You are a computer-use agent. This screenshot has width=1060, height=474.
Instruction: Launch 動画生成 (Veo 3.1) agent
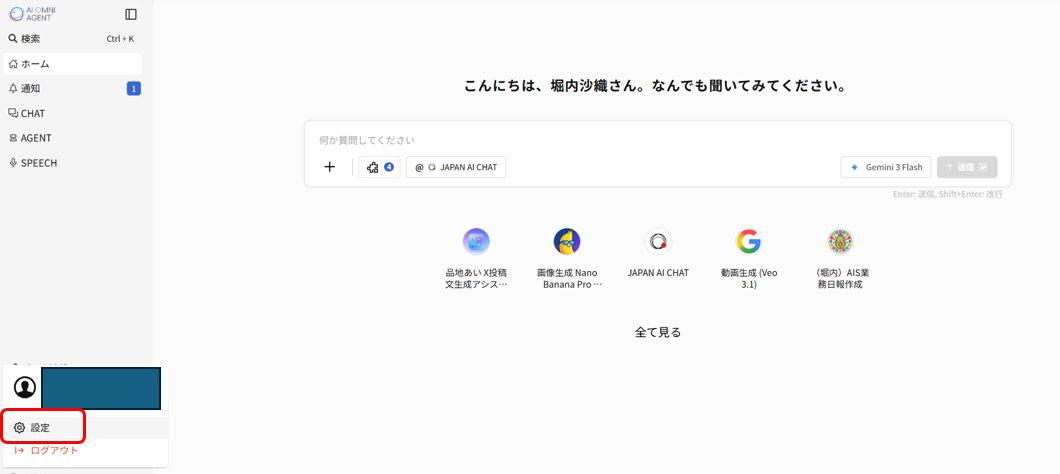point(749,259)
